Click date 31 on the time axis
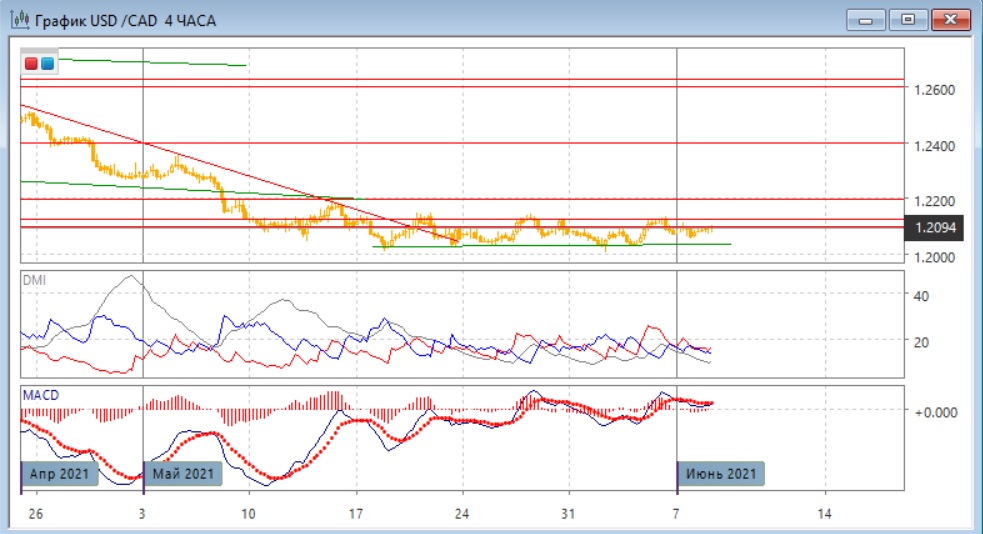This screenshot has height=534, width=983. pyautogui.click(x=568, y=514)
